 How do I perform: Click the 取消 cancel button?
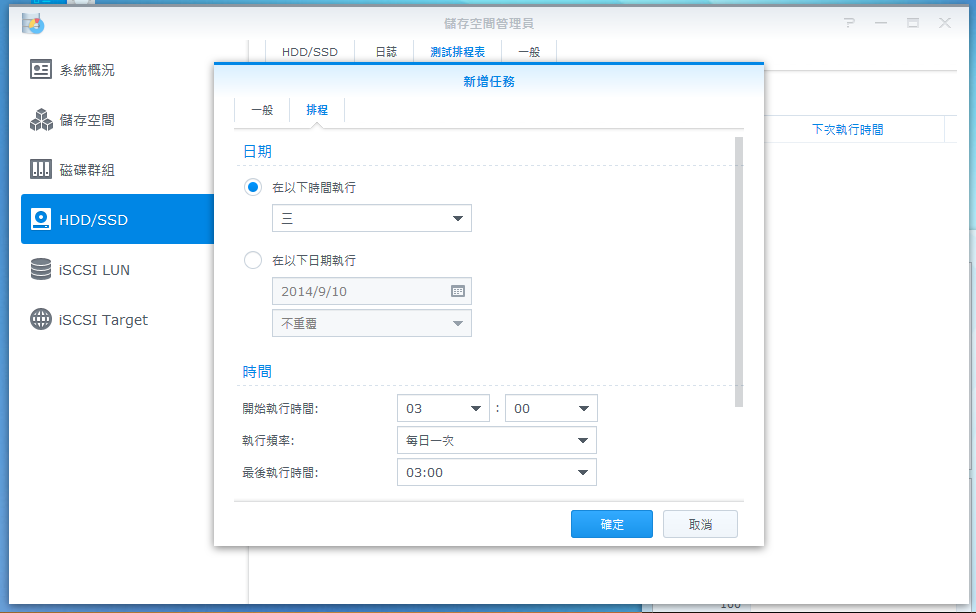click(700, 524)
